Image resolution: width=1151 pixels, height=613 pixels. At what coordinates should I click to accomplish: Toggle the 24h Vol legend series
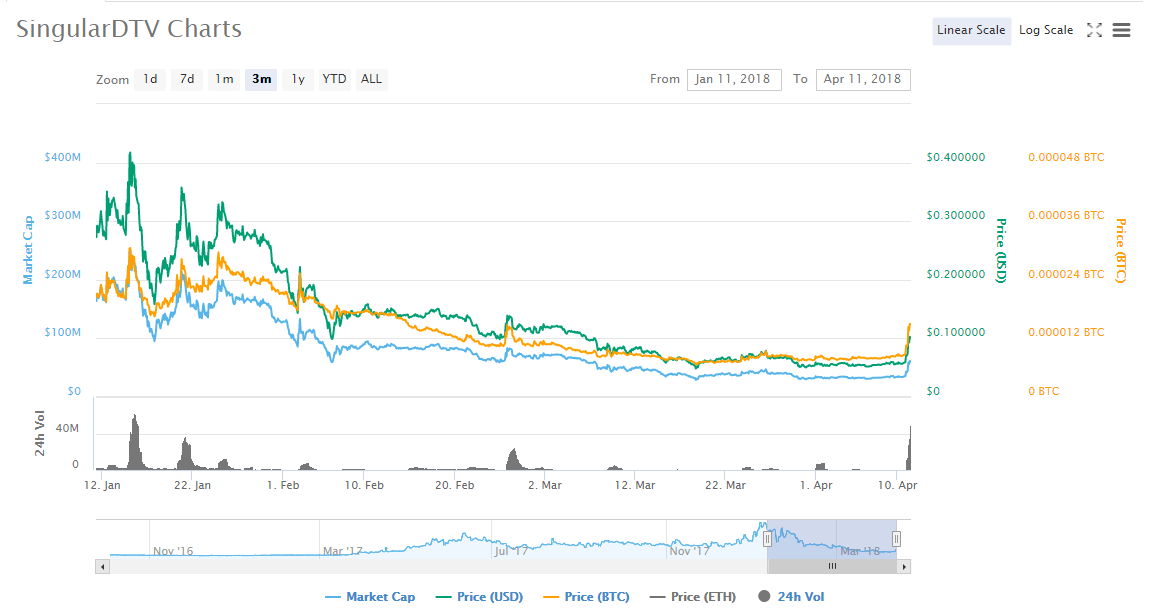(x=791, y=597)
